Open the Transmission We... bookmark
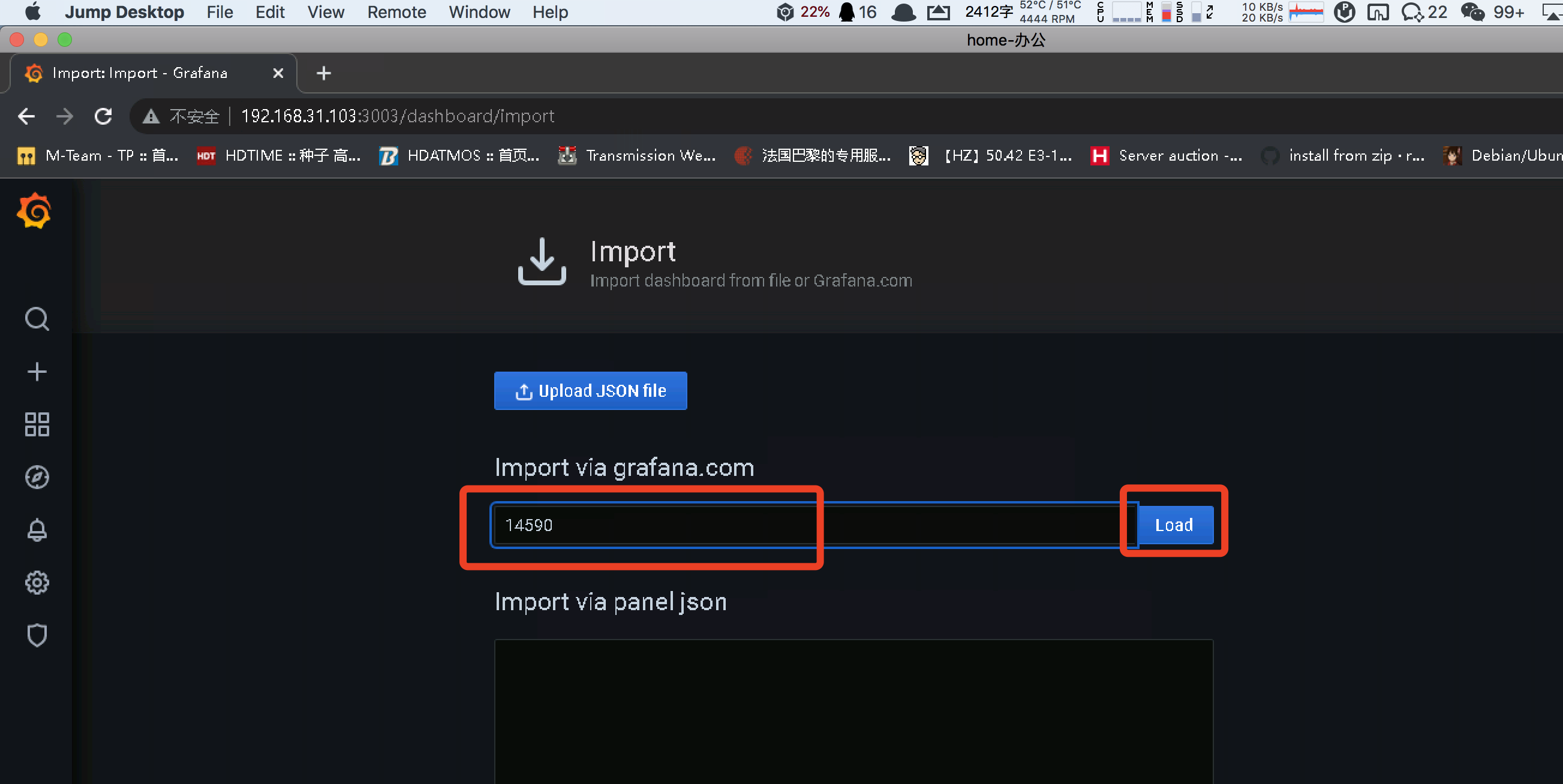This screenshot has width=1563, height=784. click(x=637, y=156)
